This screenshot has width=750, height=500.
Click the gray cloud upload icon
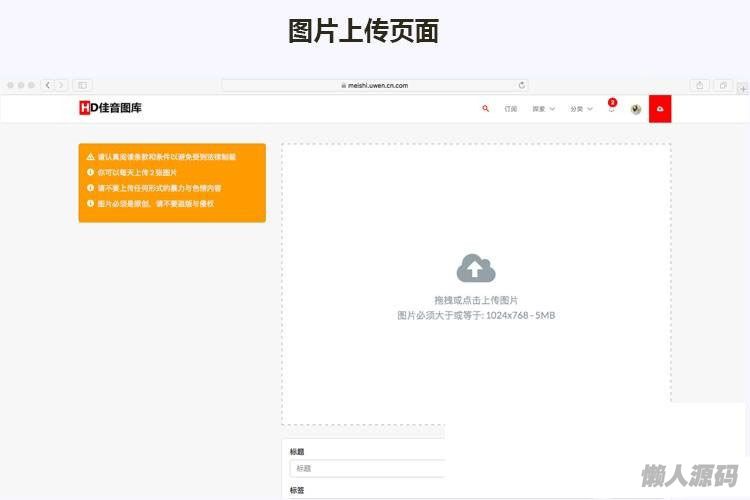click(x=476, y=268)
